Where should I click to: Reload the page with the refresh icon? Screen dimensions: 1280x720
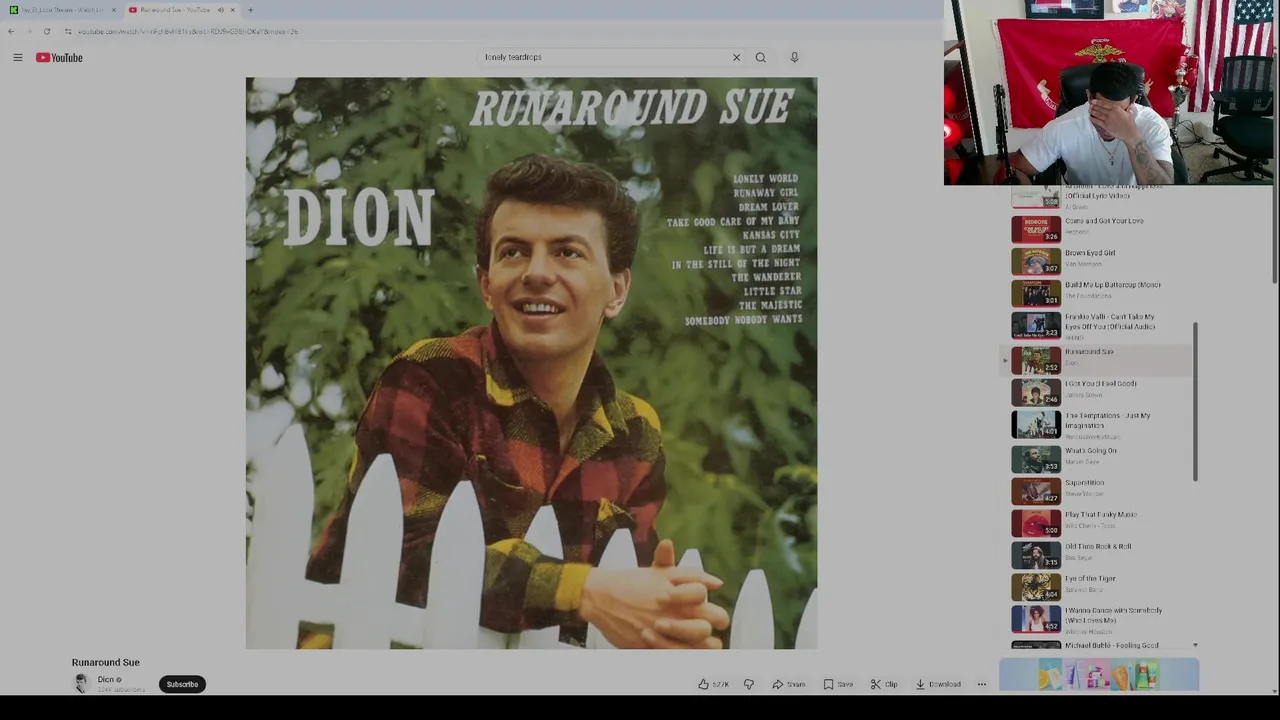(x=46, y=31)
